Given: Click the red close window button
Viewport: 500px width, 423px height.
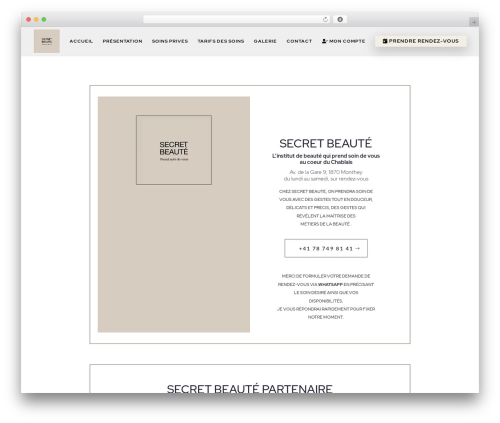Looking at the screenshot, I should click(29, 19).
